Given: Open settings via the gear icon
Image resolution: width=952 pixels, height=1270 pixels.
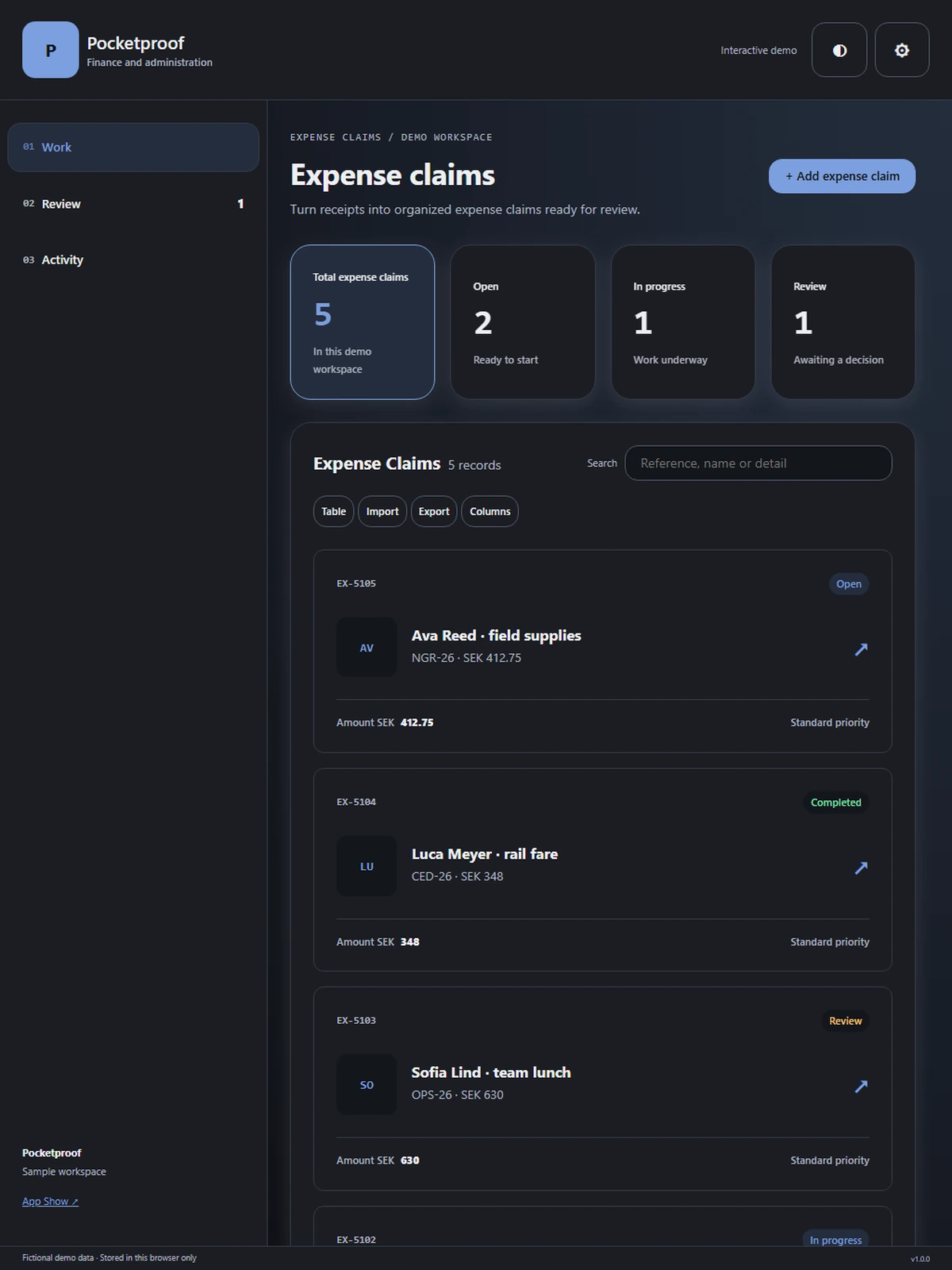Looking at the screenshot, I should coord(902,50).
